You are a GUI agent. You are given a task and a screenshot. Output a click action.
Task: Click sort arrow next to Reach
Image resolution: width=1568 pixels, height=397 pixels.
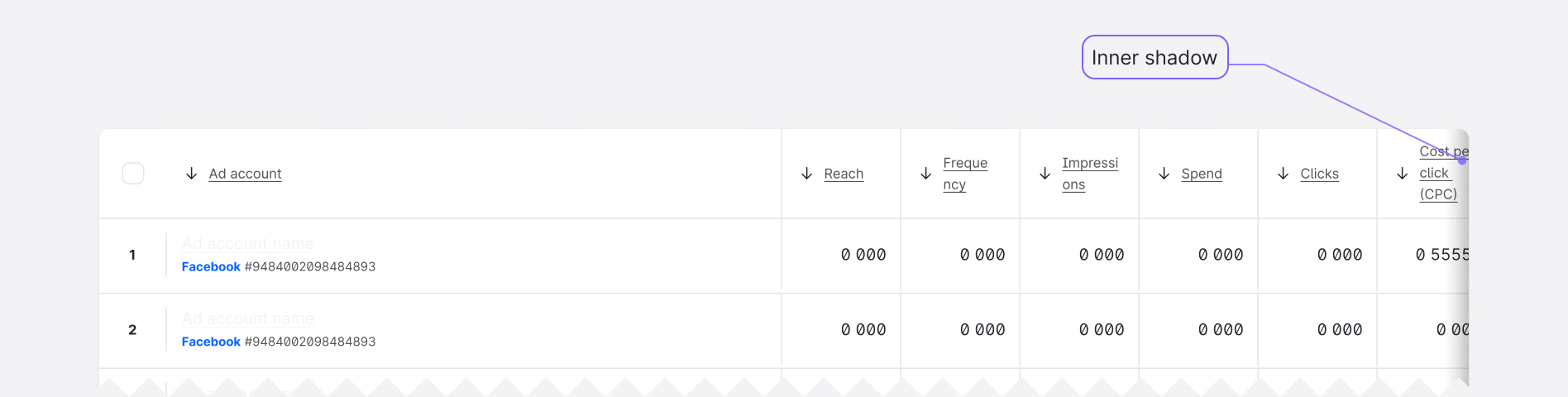click(806, 174)
